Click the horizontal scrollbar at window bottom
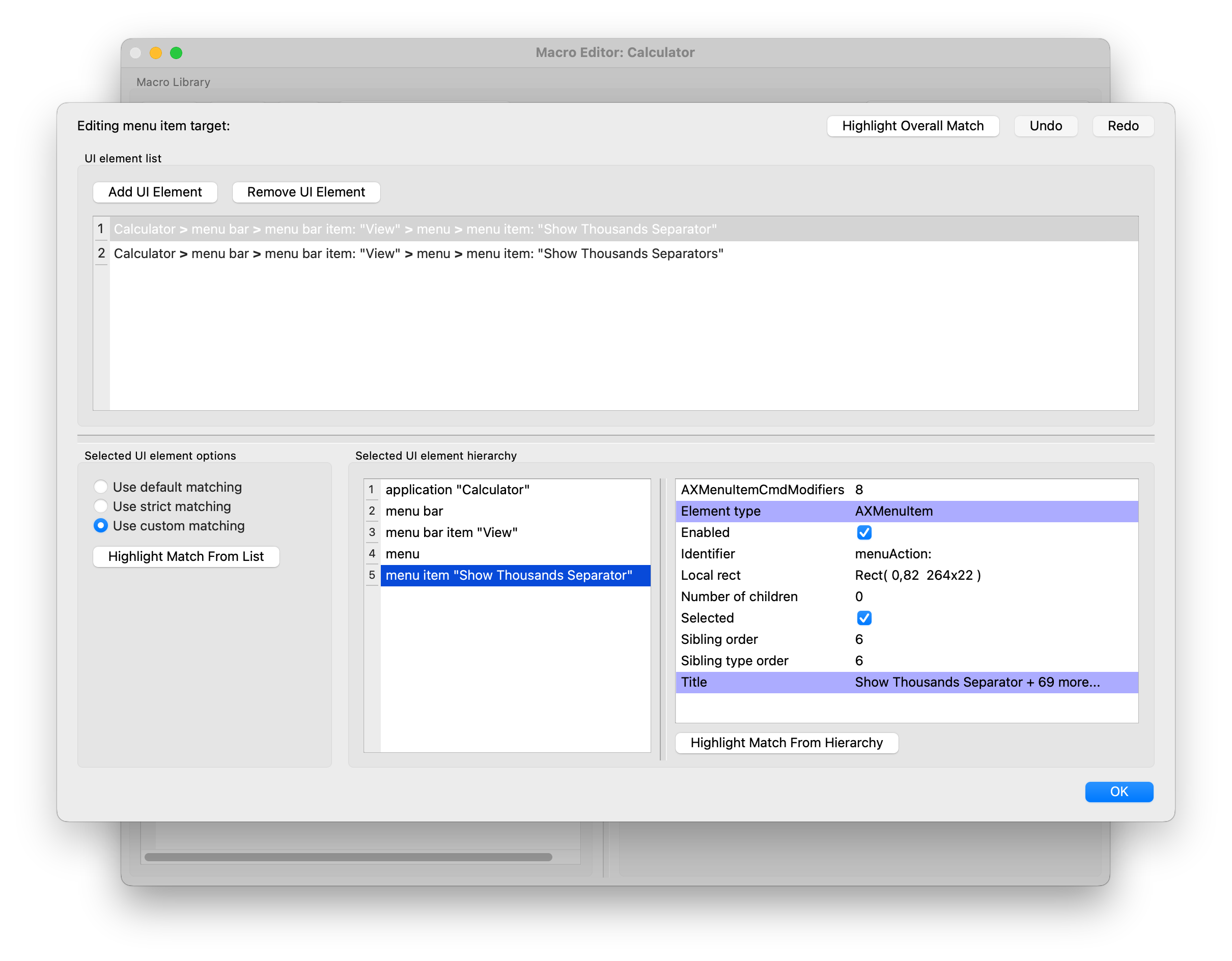Screen dimensions: 1232x961 click(x=348, y=857)
